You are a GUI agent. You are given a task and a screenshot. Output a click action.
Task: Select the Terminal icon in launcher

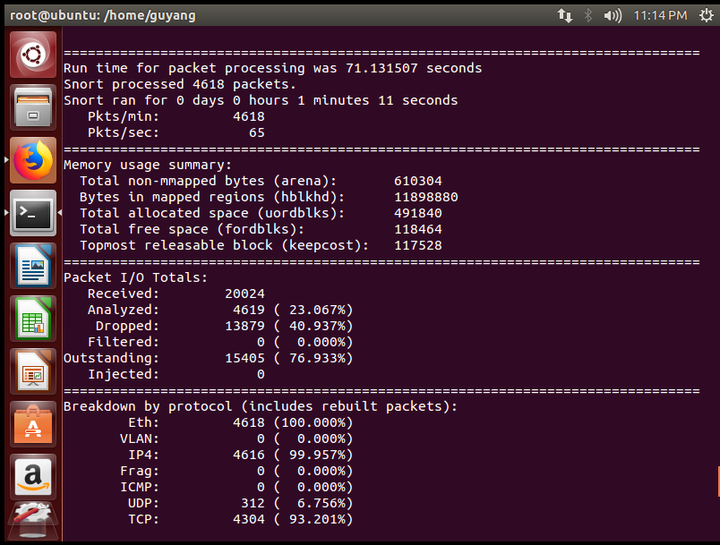pos(33,213)
